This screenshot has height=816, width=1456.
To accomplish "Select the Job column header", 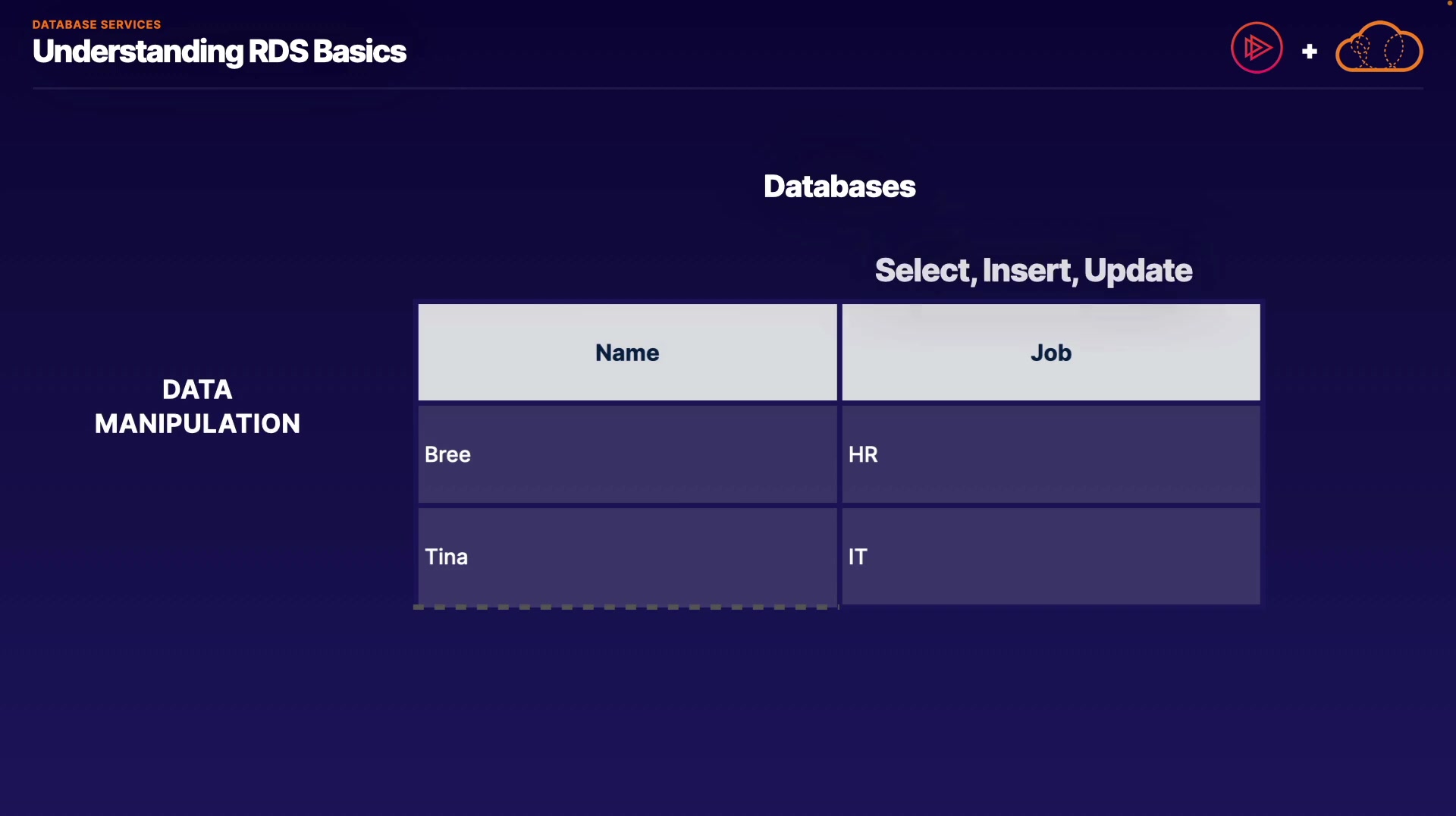I will coord(1051,353).
